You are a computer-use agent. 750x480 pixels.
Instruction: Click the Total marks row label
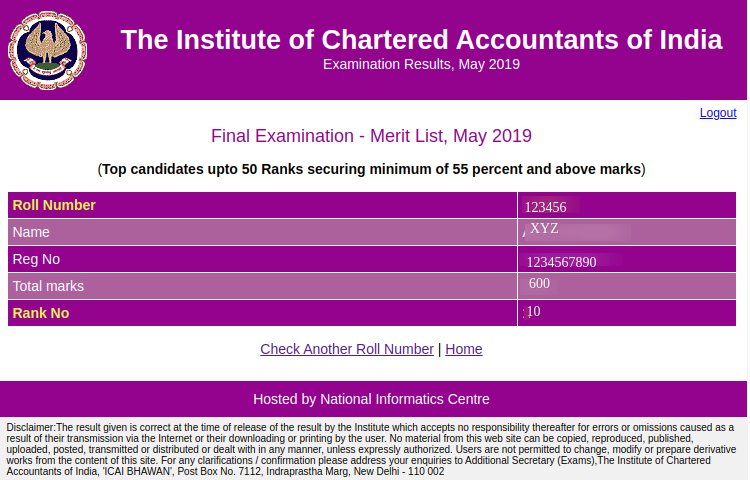coord(48,286)
